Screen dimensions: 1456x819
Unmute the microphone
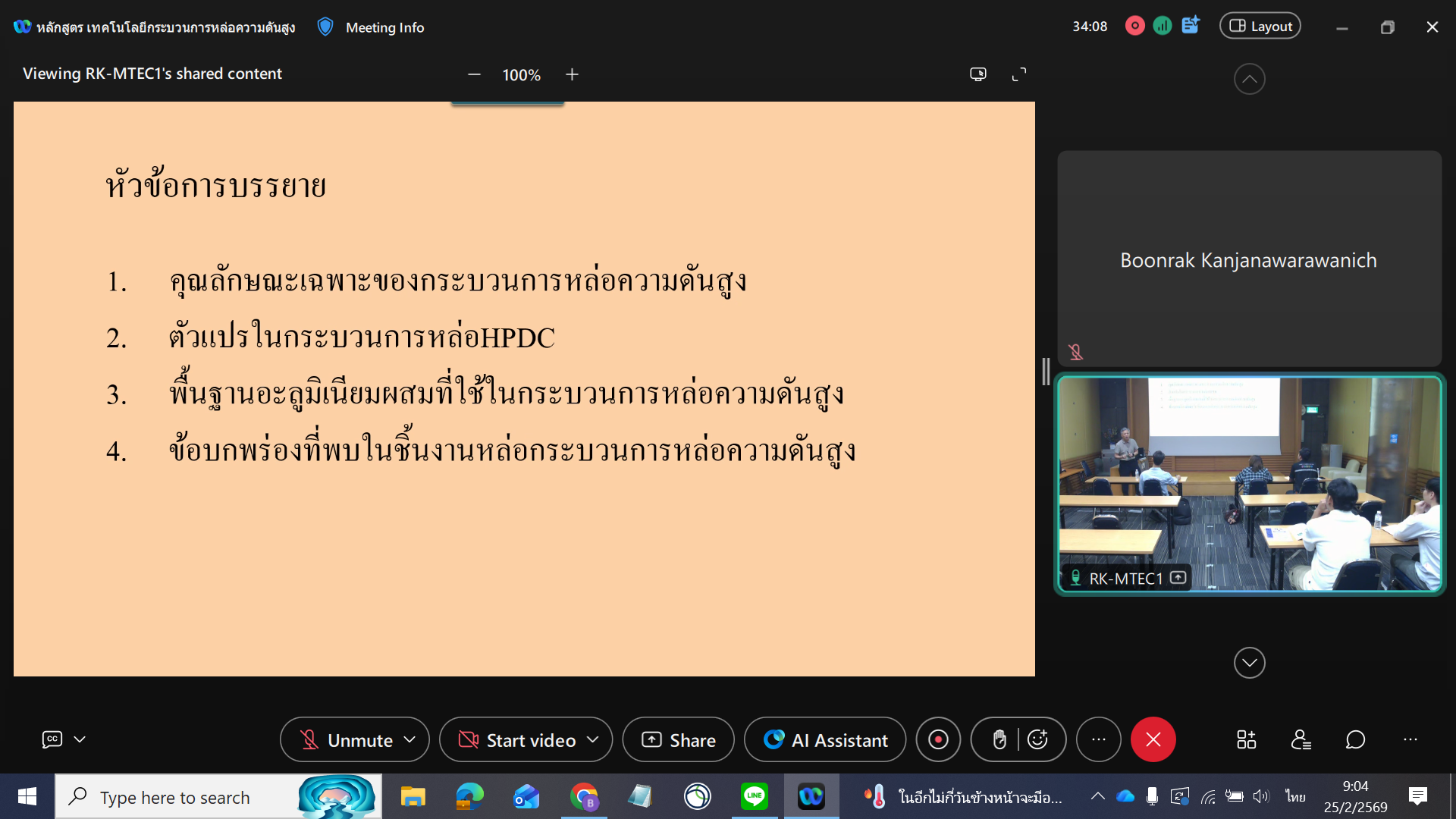pyautogui.click(x=346, y=739)
